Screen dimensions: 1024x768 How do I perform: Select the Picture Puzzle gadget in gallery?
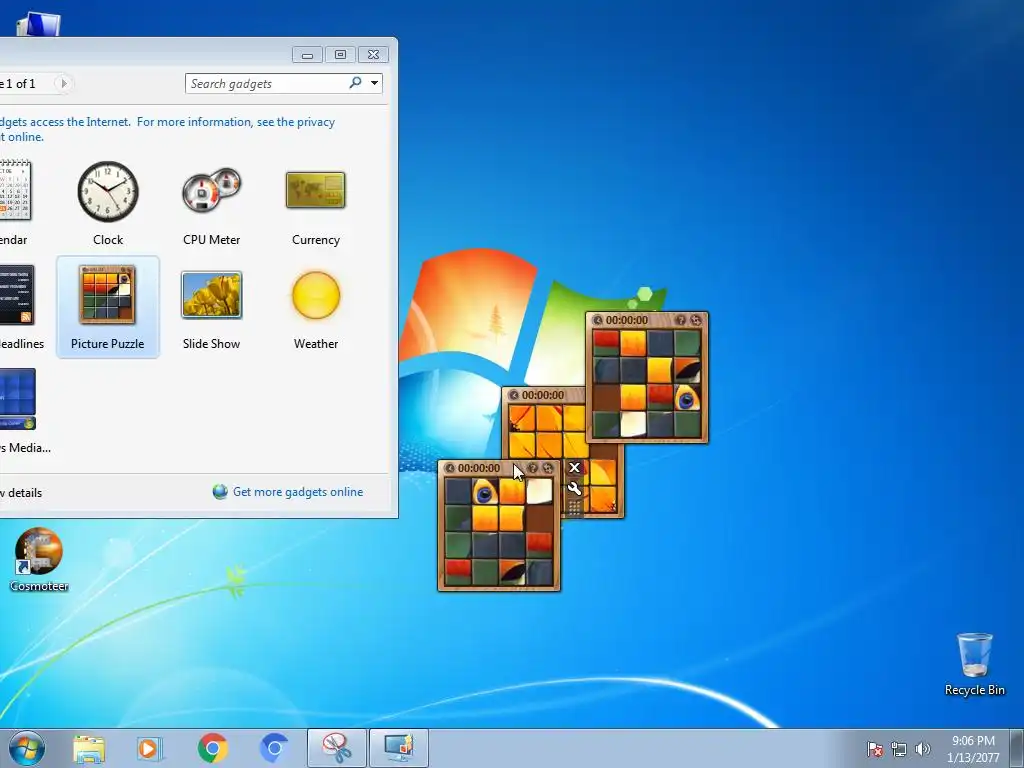click(x=108, y=307)
